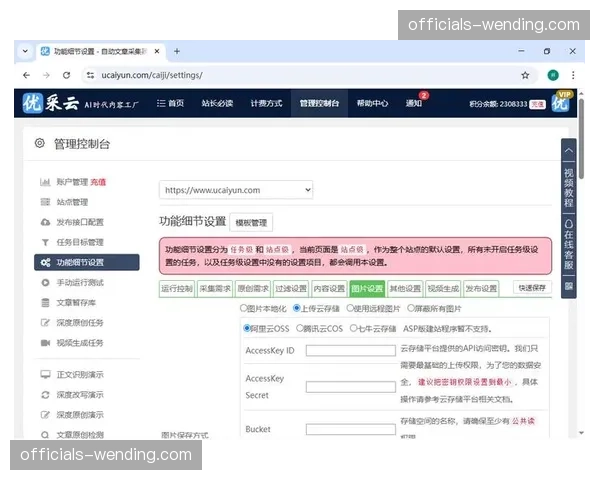Viewport: 600px width, 480px height.
Task: Open 通知 with the red badge
Action: [x=416, y=102]
